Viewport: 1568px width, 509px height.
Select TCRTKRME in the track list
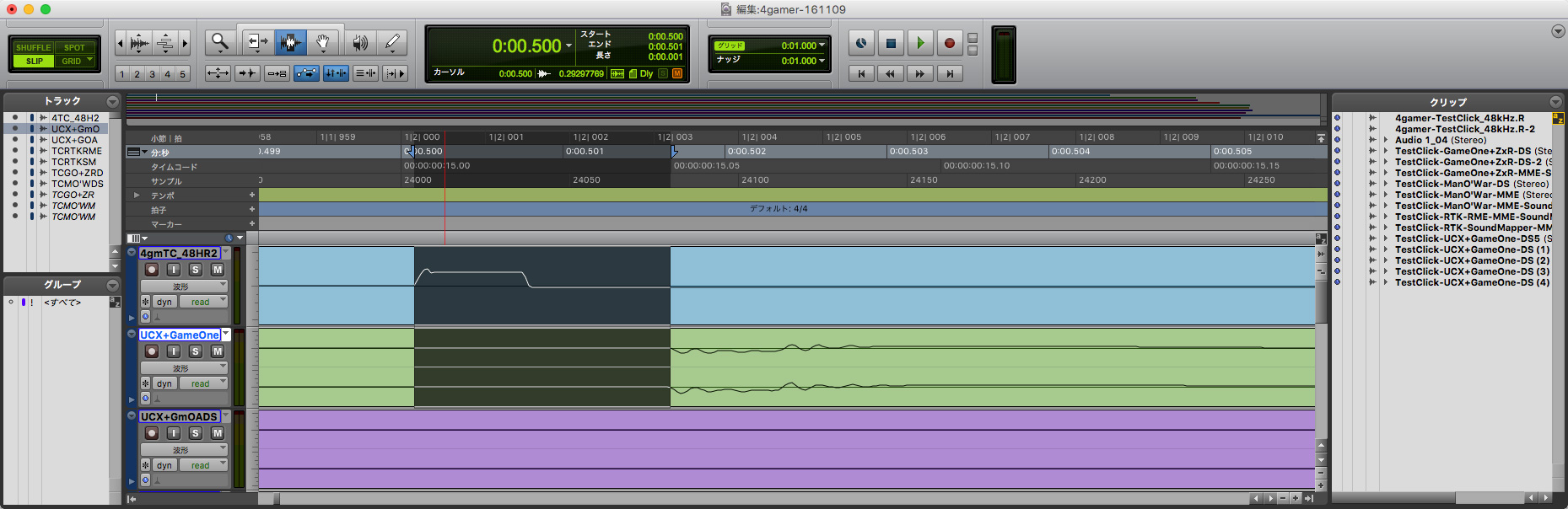pyautogui.click(x=76, y=151)
